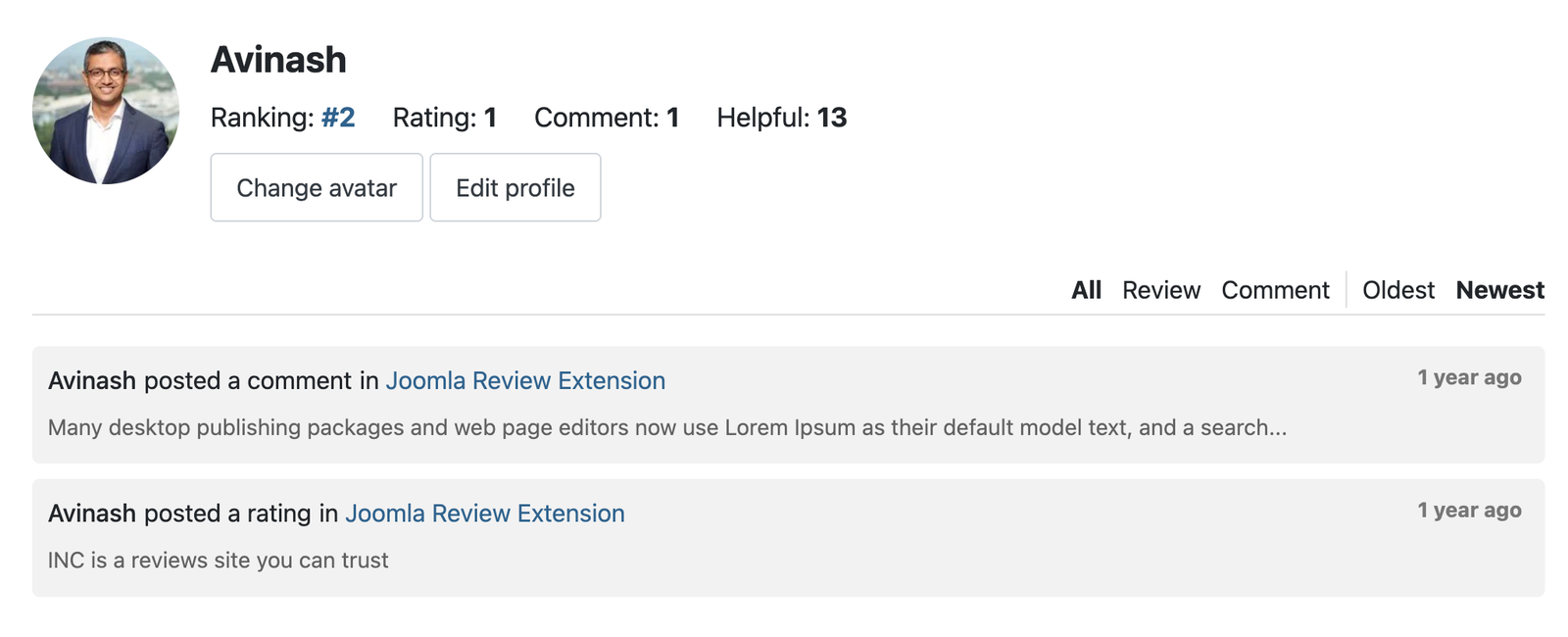Open the ranking link labeled #2
1568x637 pixels.
(x=338, y=118)
